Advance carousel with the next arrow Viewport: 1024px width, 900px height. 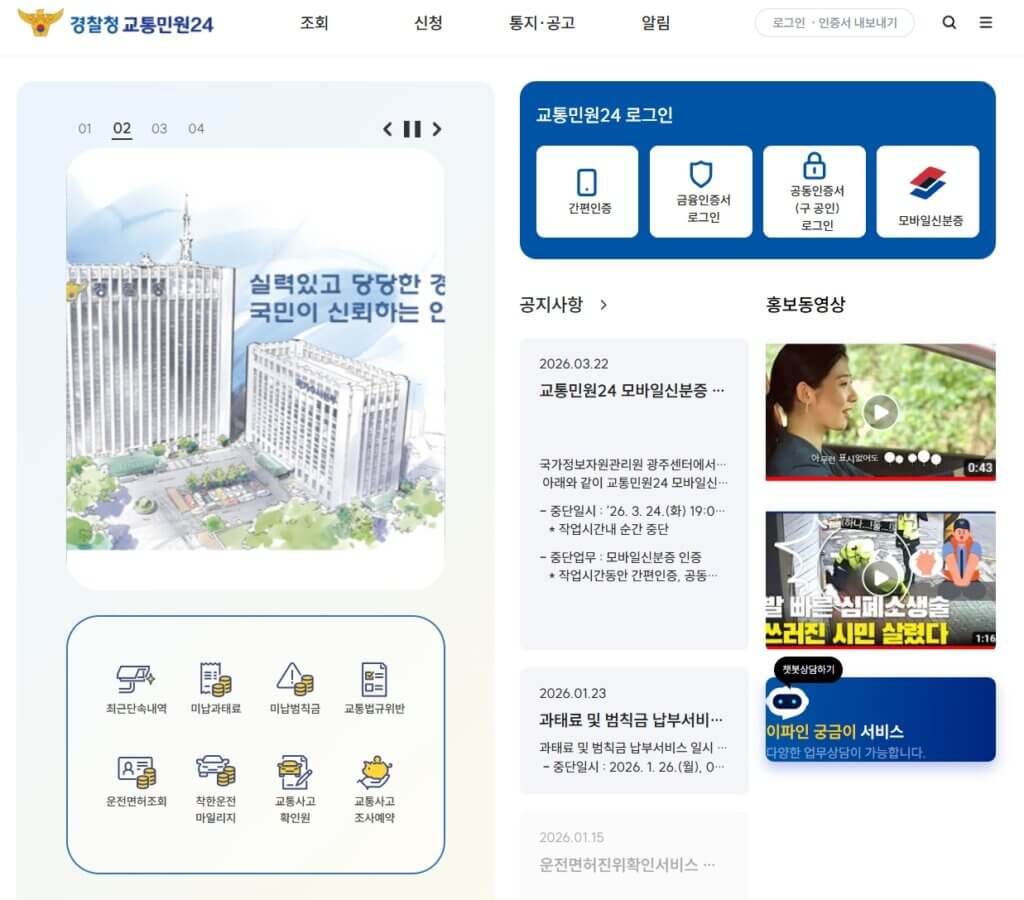437,129
